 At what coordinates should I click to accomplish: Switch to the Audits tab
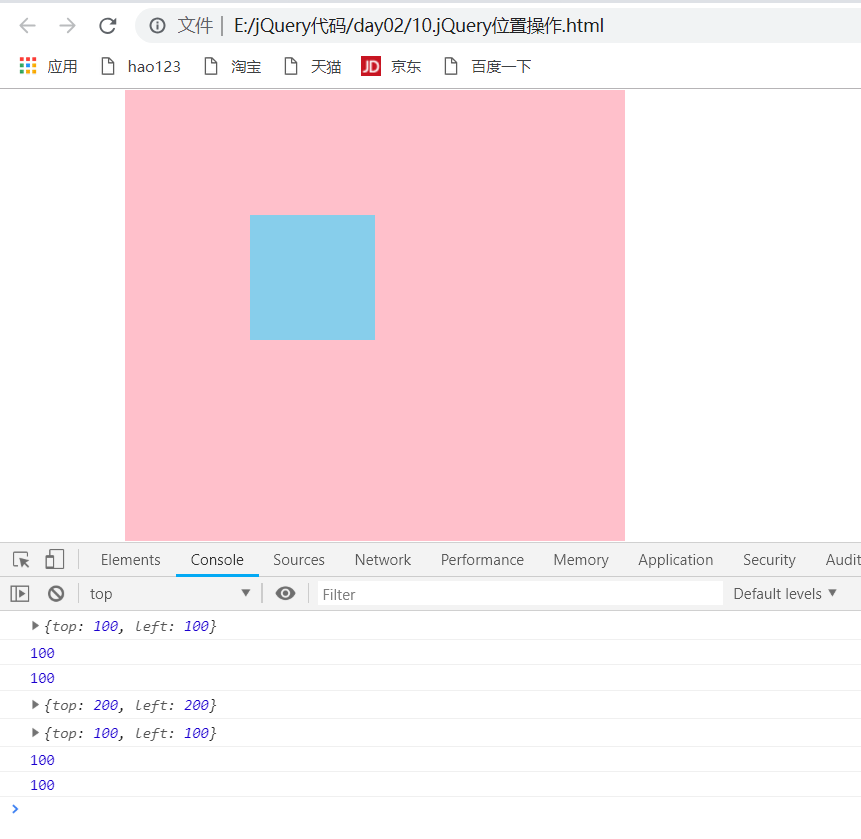click(x=843, y=560)
